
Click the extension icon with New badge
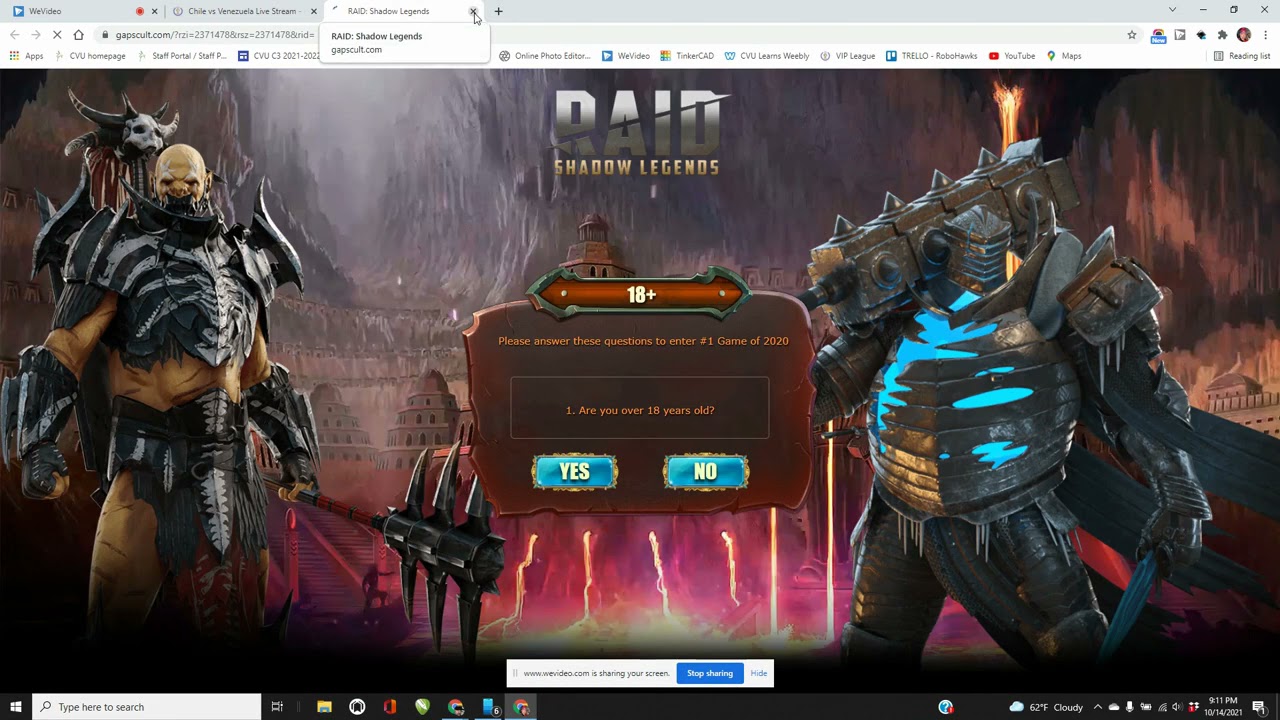click(1158, 35)
